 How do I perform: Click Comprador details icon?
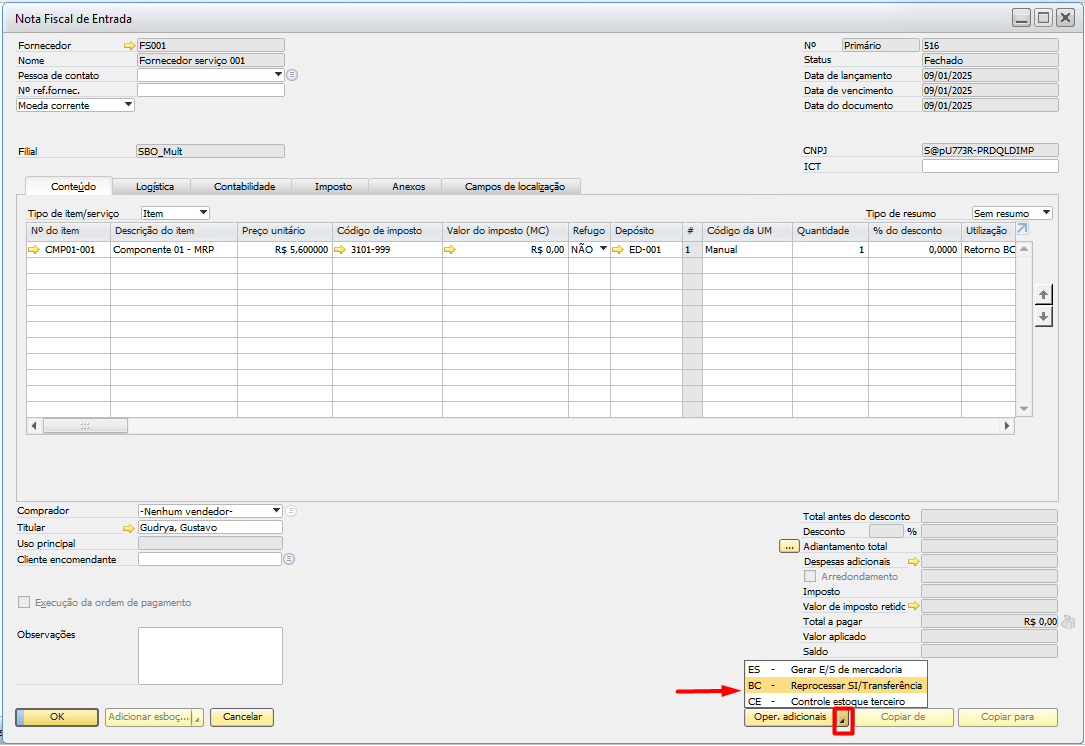(x=291, y=511)
